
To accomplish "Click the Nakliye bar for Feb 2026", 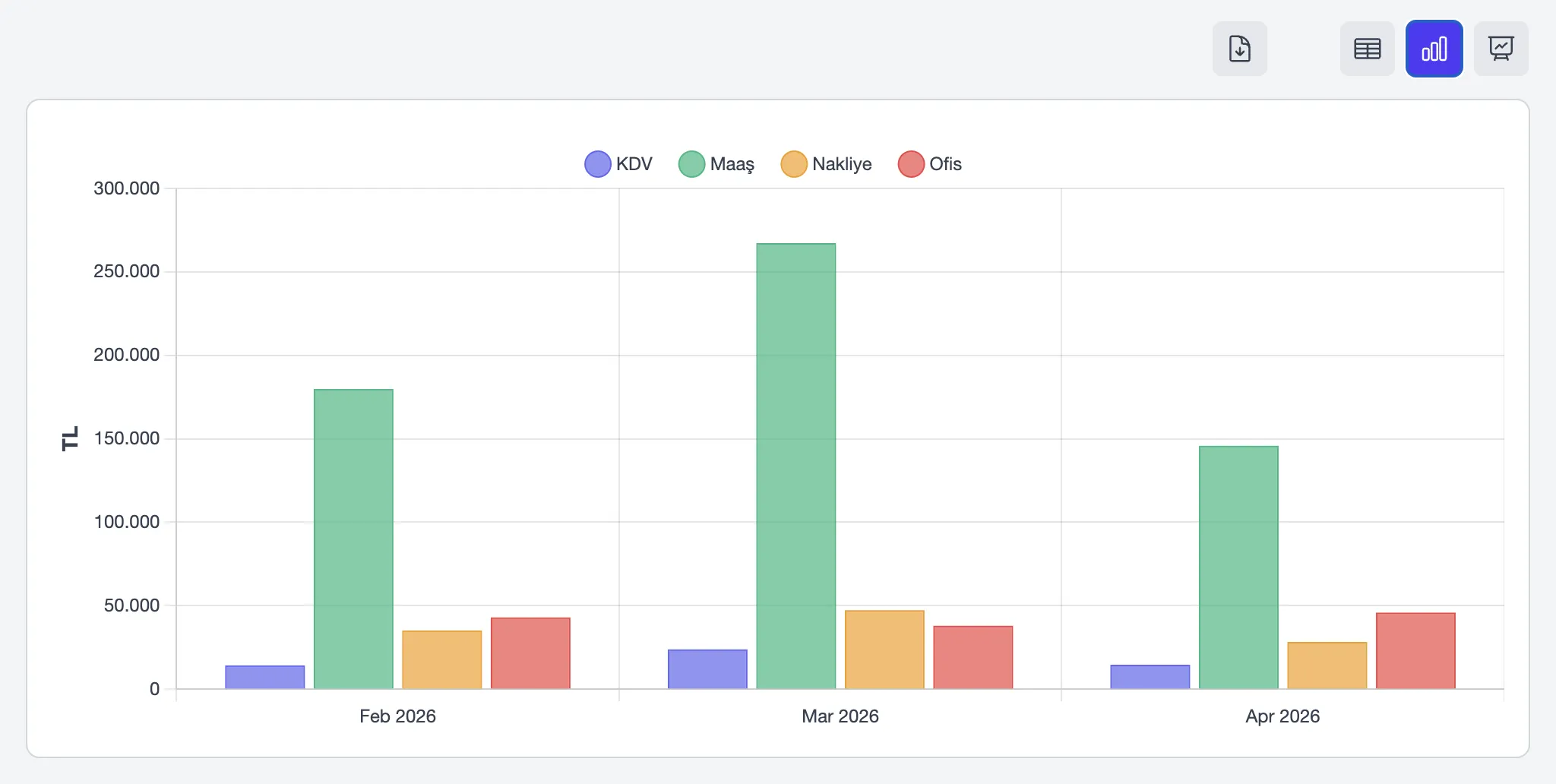I will [442, 660].
